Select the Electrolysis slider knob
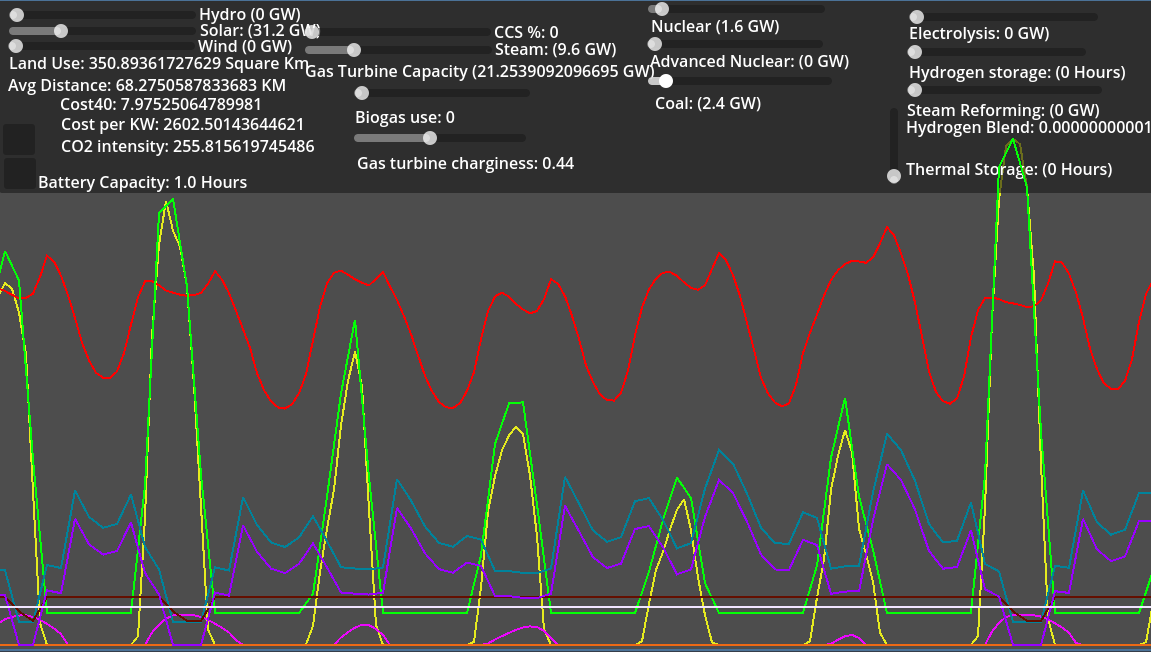This screenshot has height=652, width=1151. tap(917, 17)
